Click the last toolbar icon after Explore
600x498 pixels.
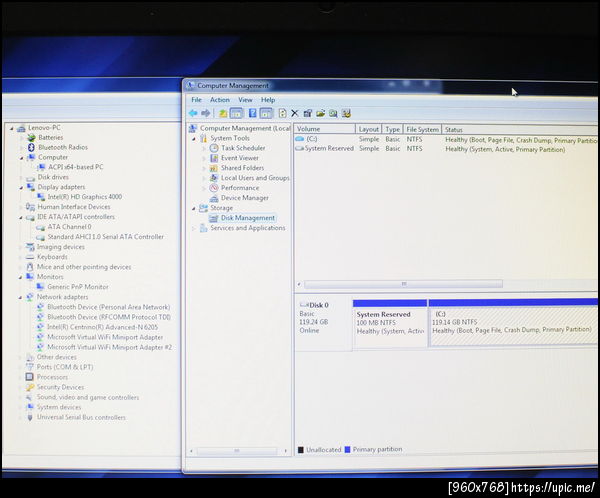[x=346, y=114]
